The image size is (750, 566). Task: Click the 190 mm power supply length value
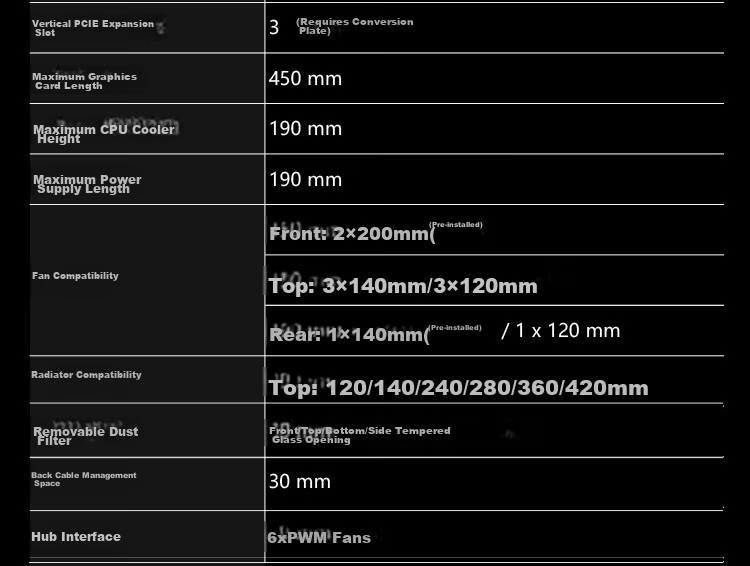click(305, 180)
